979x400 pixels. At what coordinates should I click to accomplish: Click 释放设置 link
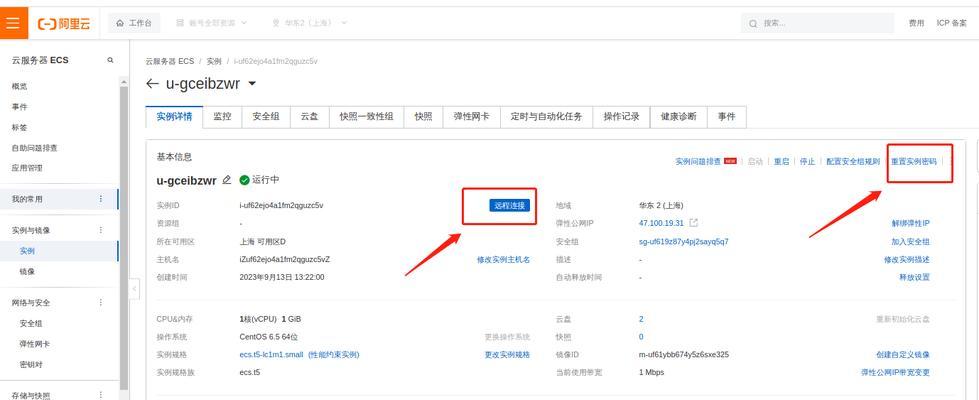(x=914, y=277)
